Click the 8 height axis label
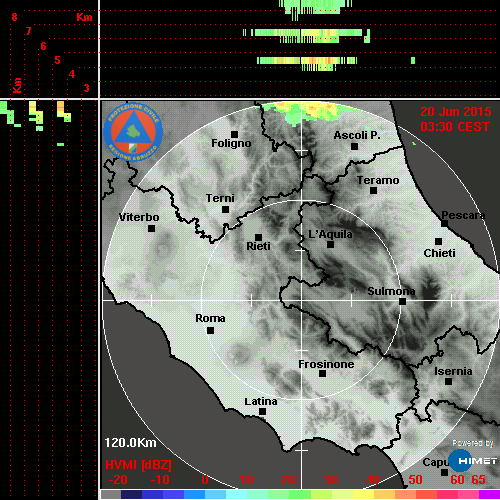Viewport: 500px width, 500px height. coord(14,17)
